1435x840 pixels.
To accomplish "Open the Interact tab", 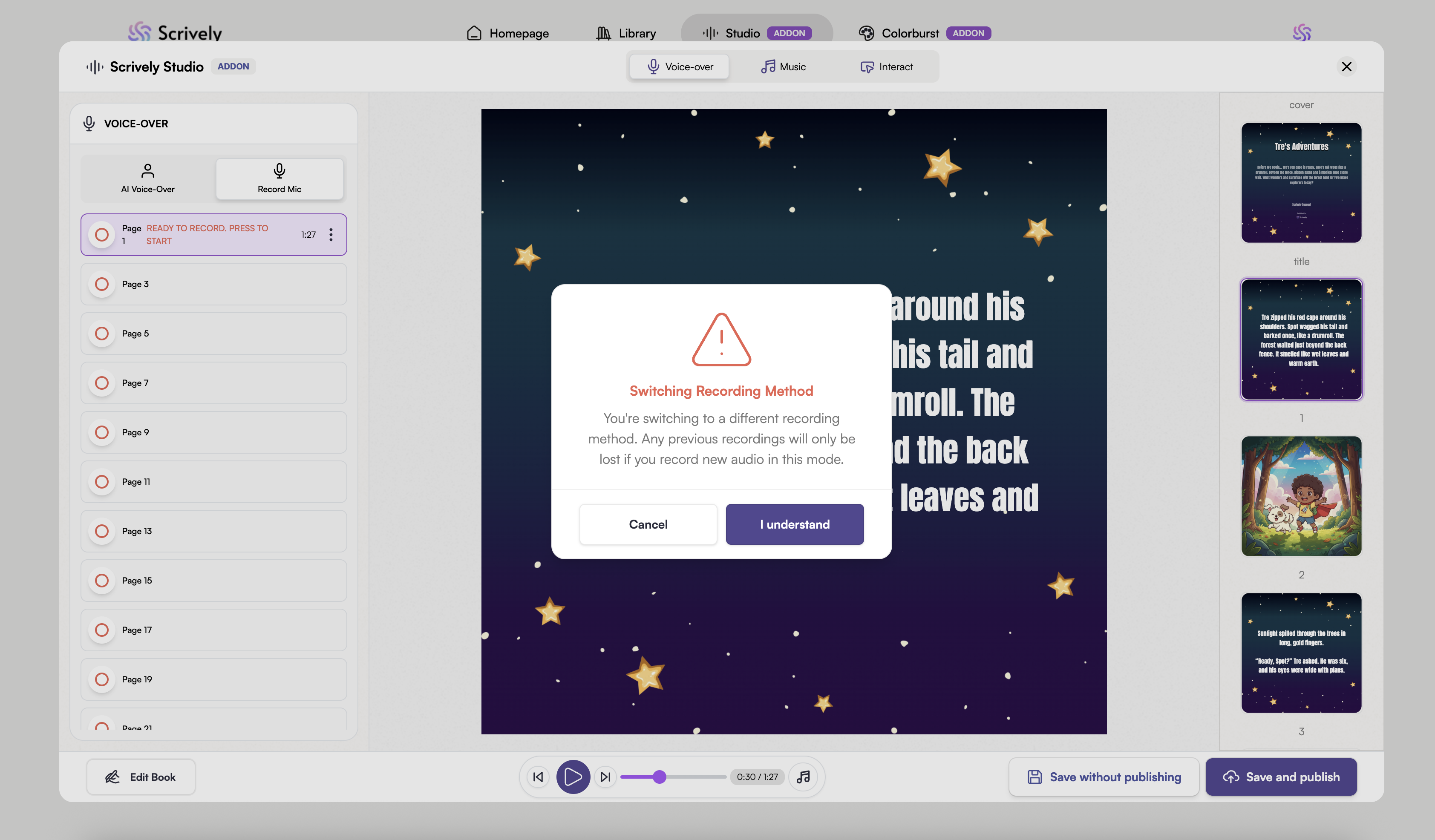I will coord(886,66).
